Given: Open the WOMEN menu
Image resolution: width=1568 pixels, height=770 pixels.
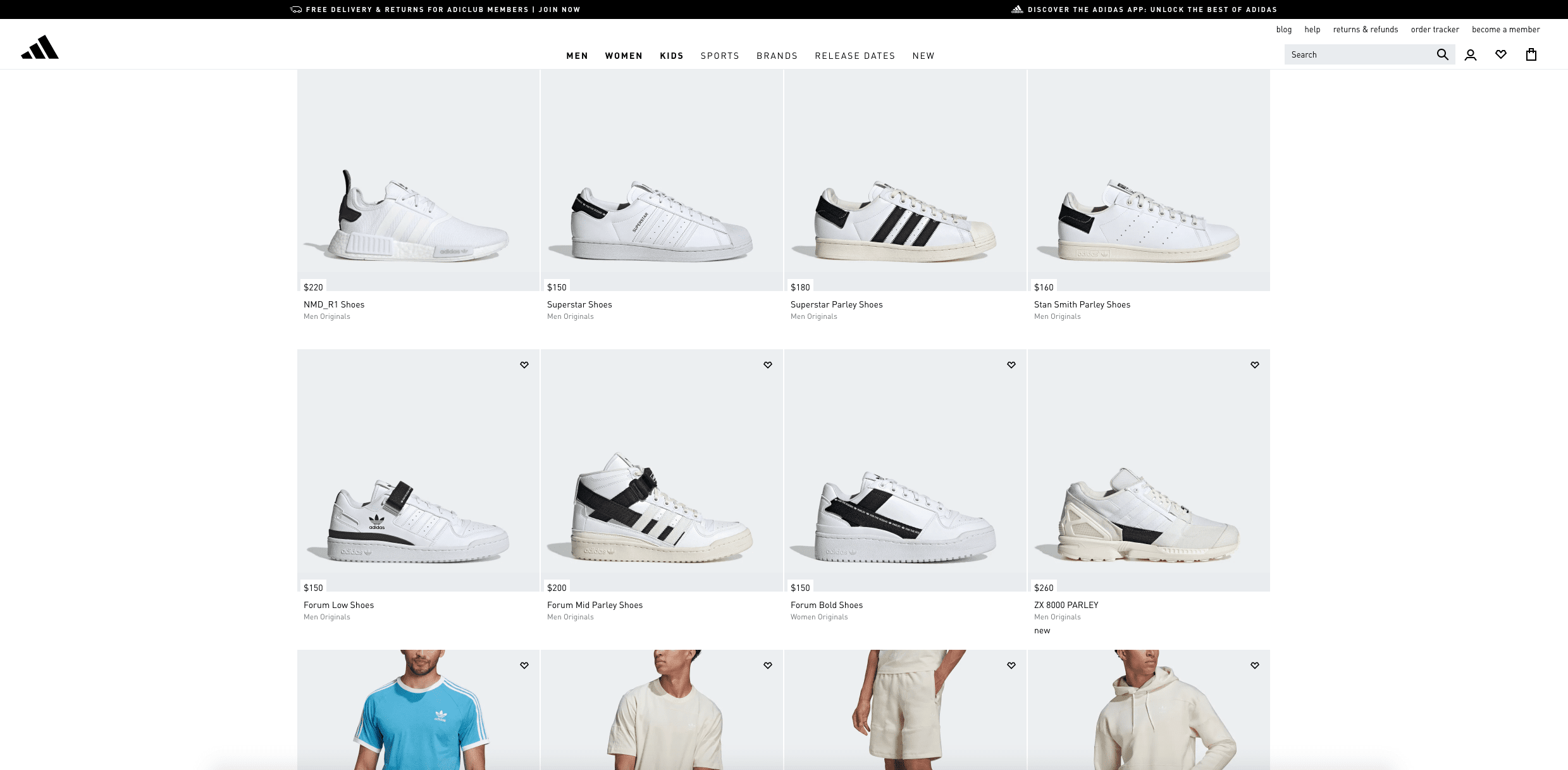Looking at the screenshot, I should point(624,56).
